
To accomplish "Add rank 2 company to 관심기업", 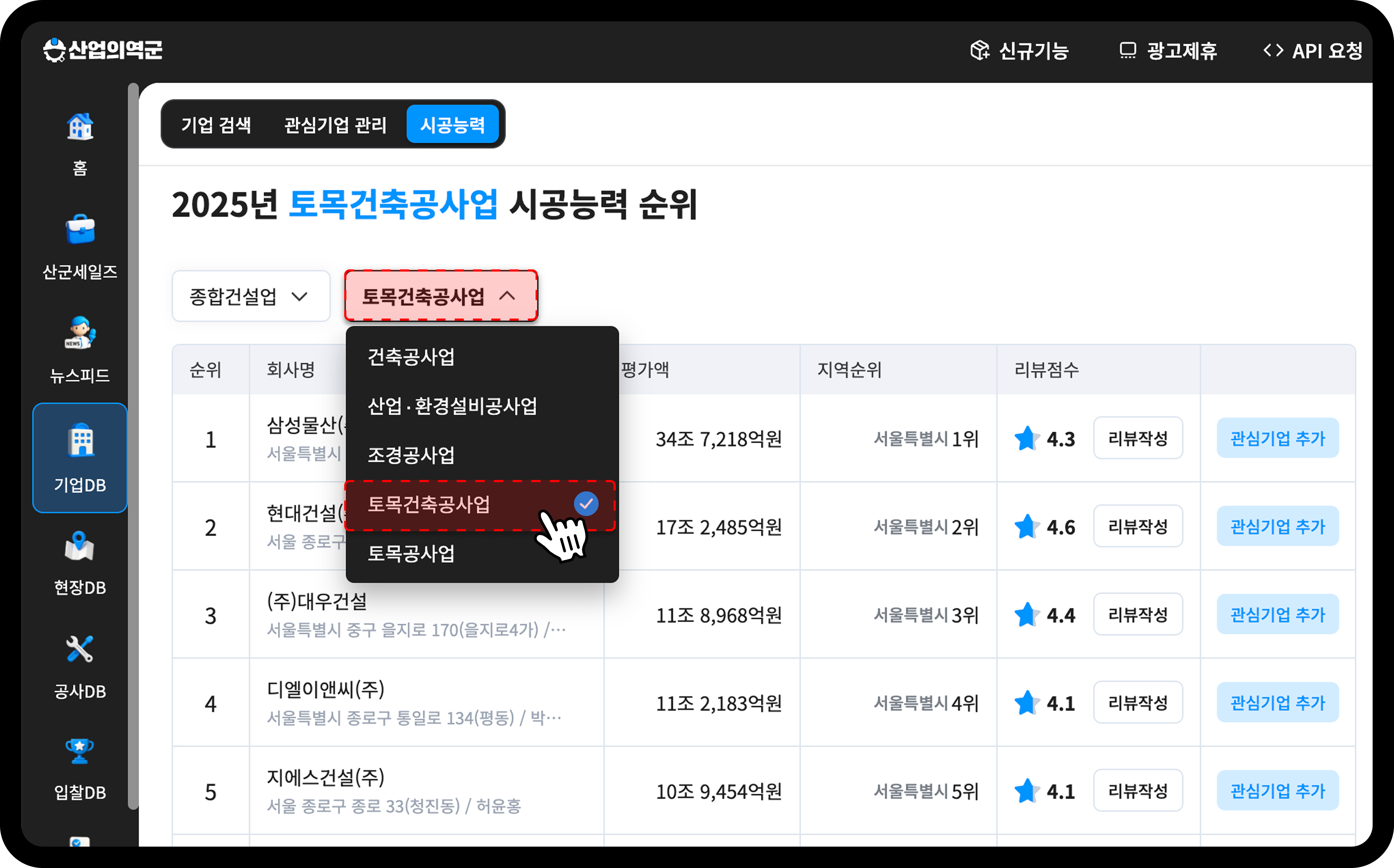I will pos(1277,526).
